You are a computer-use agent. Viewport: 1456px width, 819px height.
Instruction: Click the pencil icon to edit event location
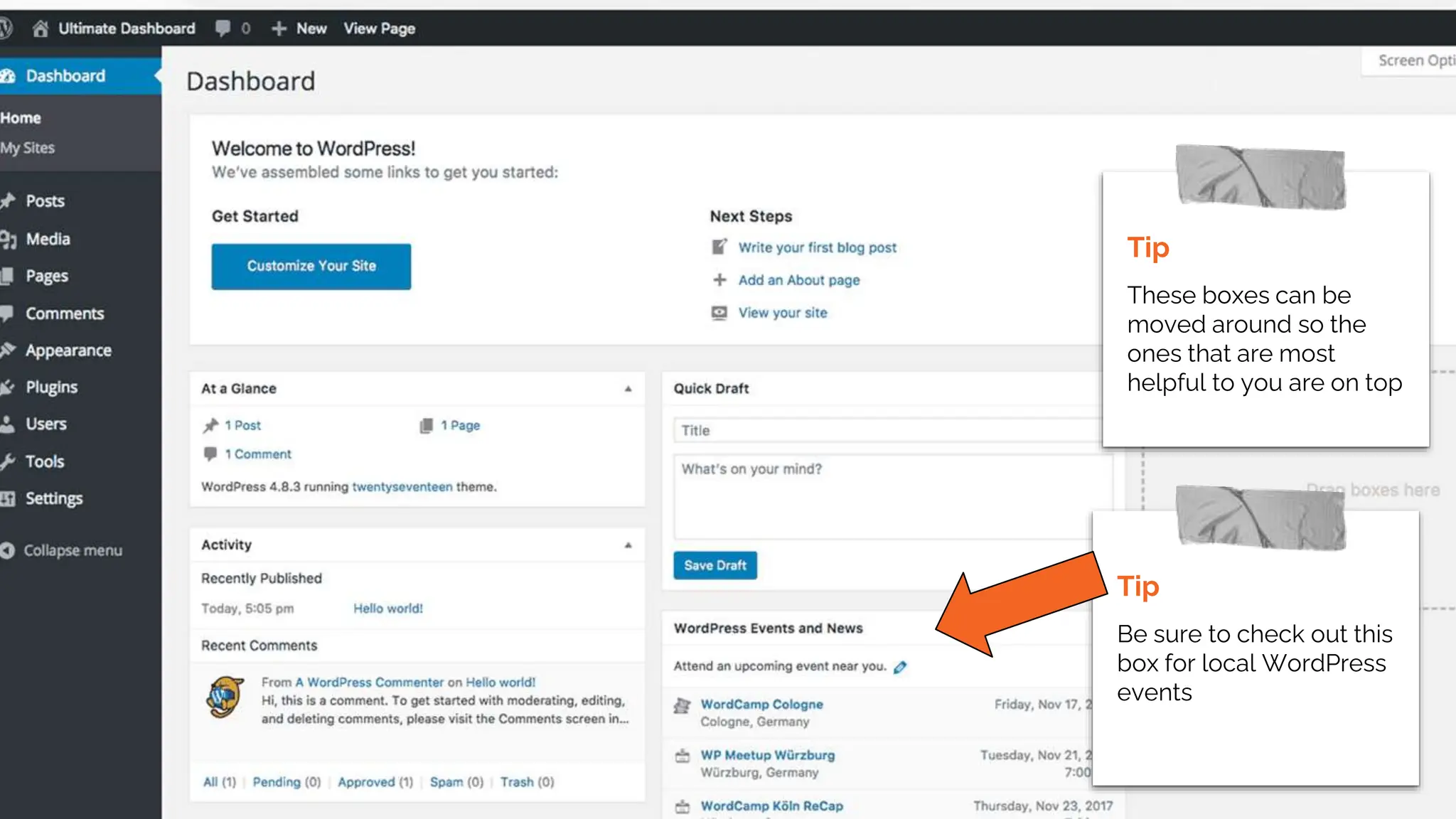click(900, 667)
